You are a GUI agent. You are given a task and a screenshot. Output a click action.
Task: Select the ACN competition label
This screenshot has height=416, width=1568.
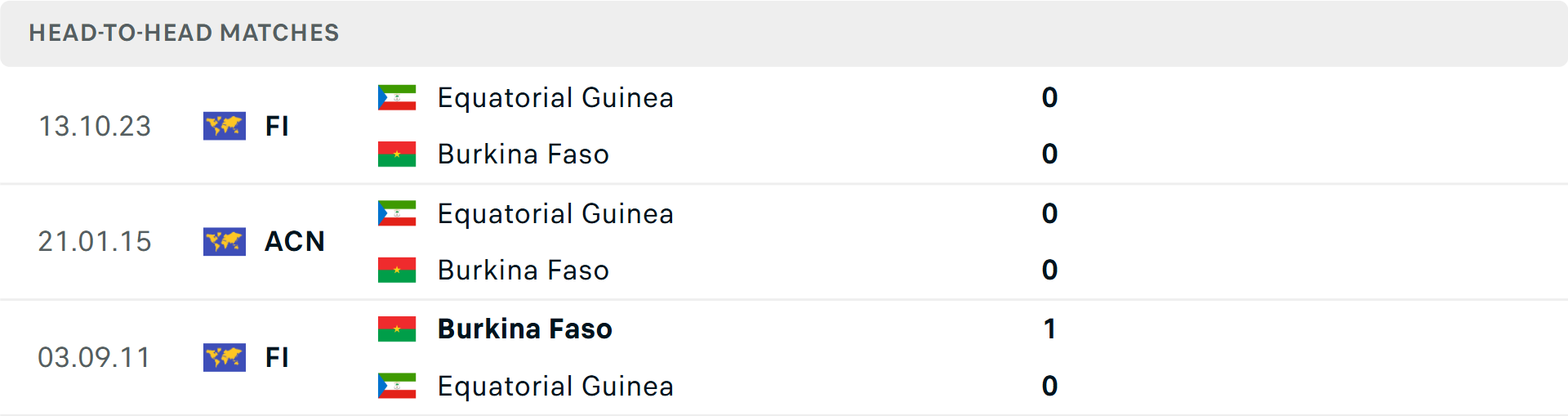tap(295, 242)
